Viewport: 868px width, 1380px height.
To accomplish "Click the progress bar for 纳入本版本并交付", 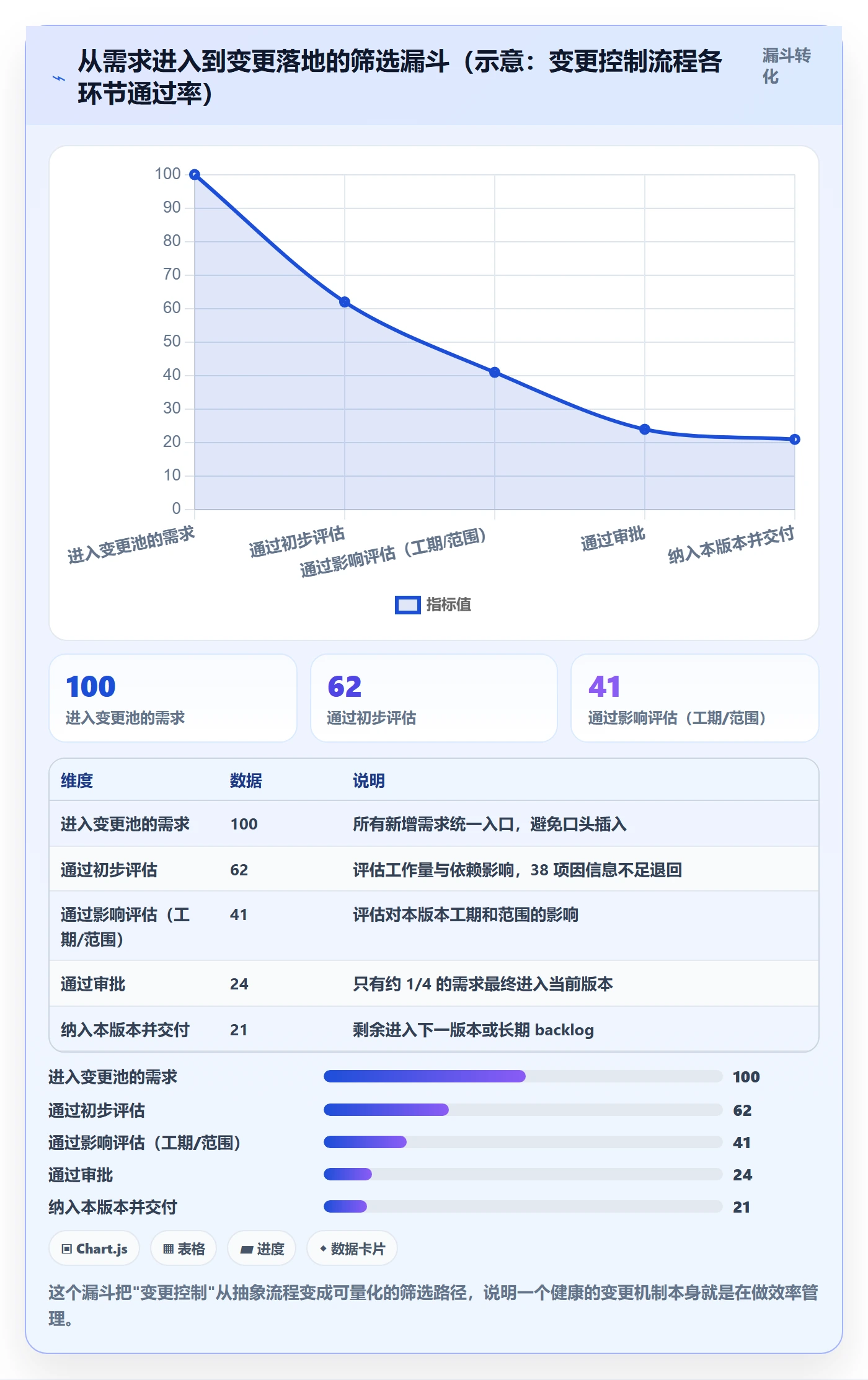I will [x=523, y=1206].
